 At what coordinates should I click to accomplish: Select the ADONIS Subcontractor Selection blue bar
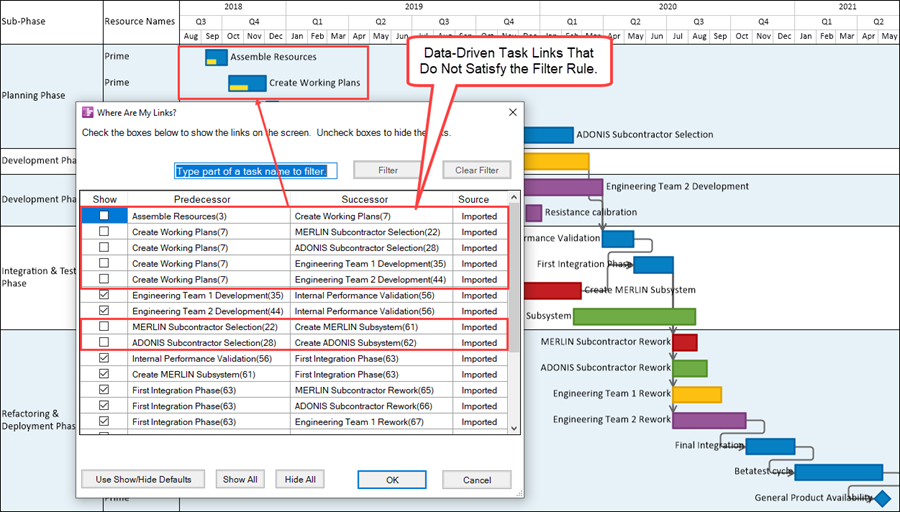549,135
